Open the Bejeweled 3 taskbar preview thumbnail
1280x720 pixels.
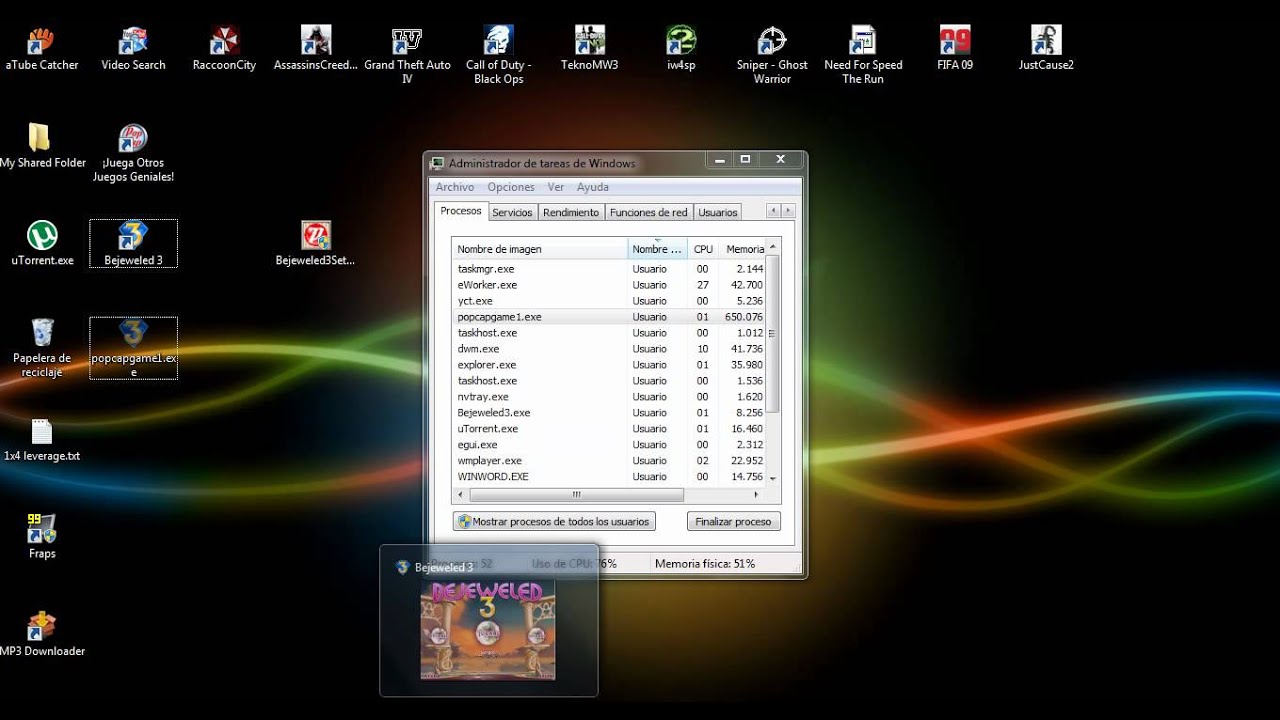[x=487, y=628]
